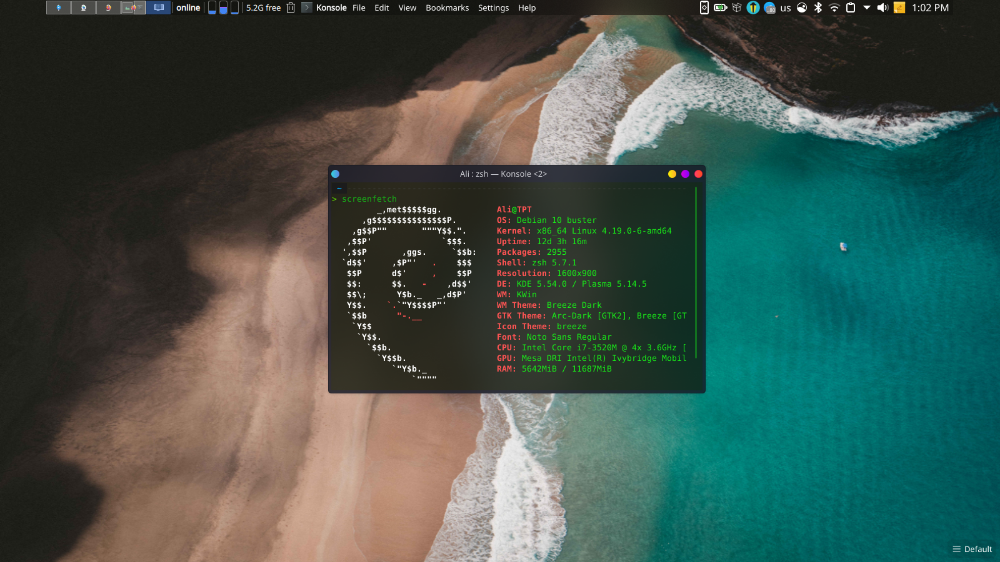Open the clipboard tray icon

[851, 8]
